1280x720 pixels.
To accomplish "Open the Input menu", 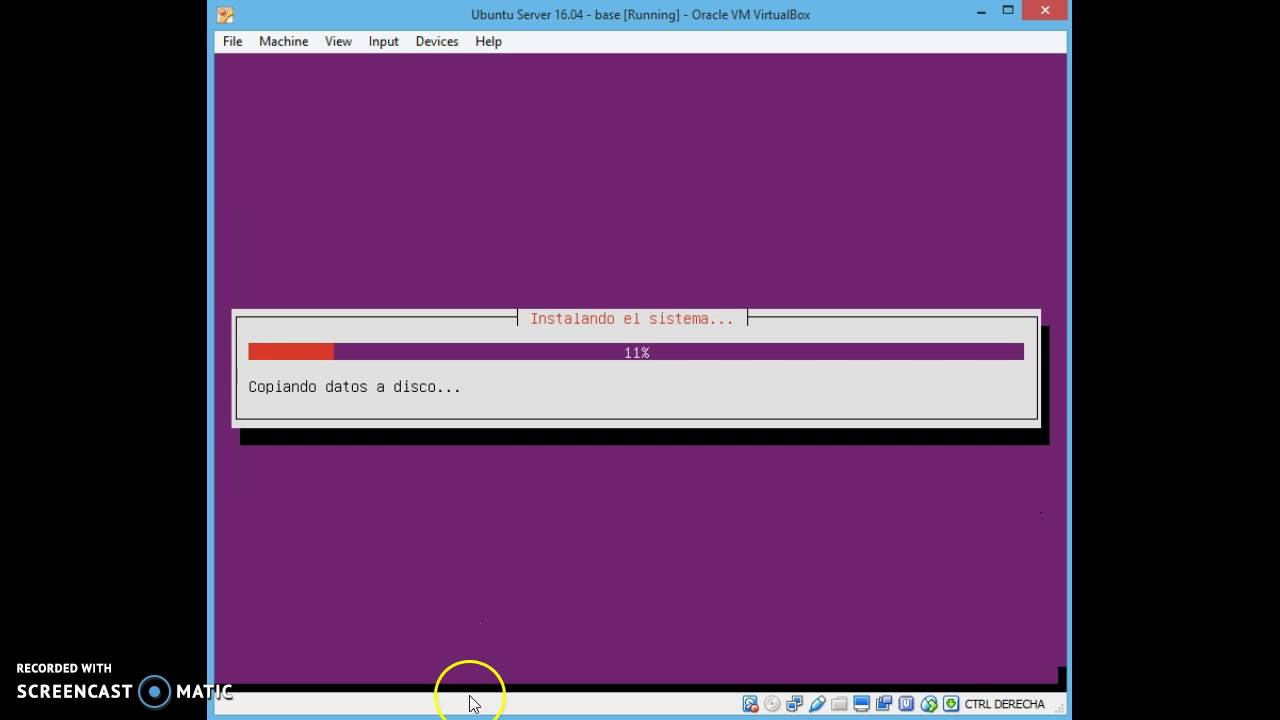I will 383,41.
